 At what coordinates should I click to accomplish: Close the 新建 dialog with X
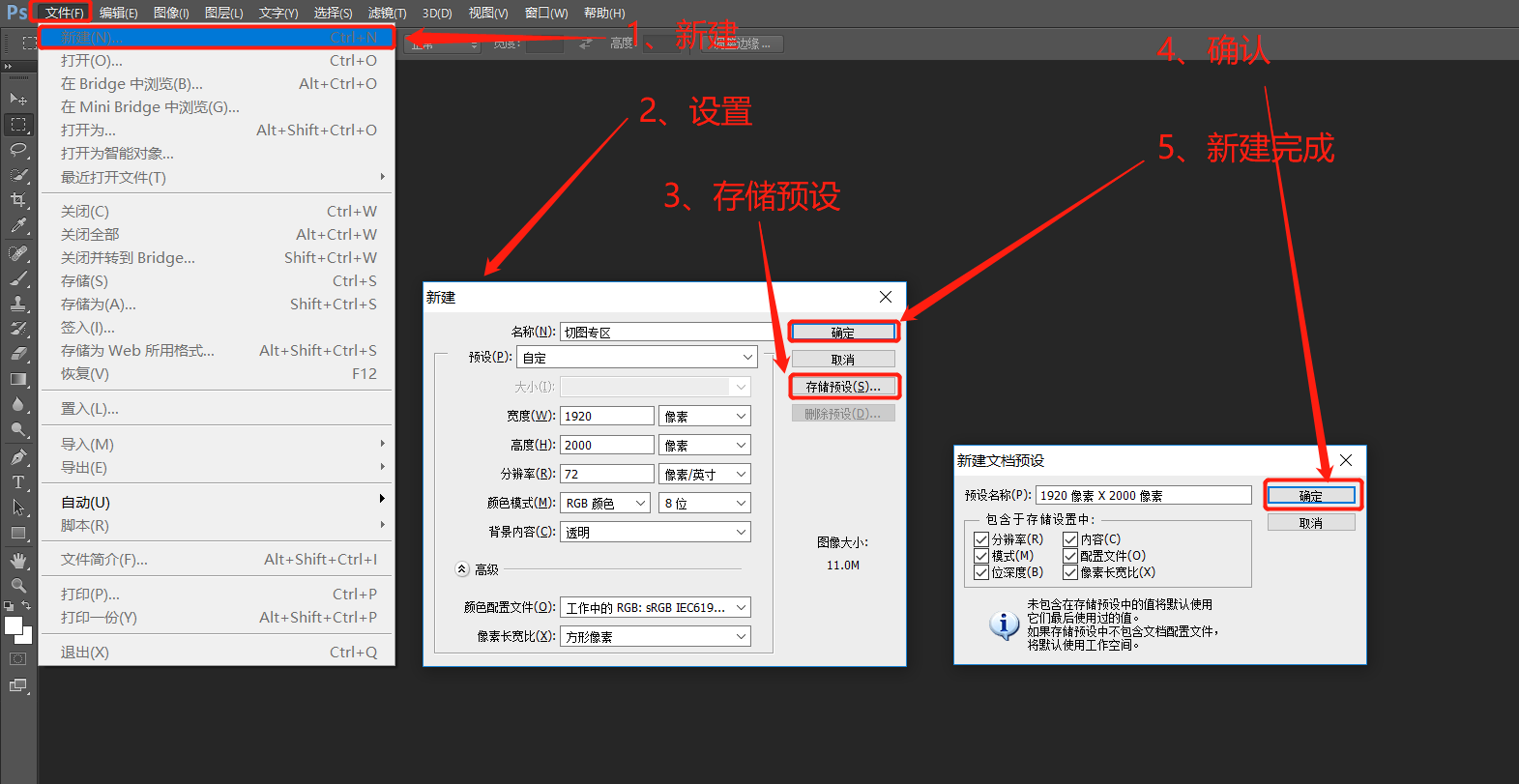tap(886, 297)
